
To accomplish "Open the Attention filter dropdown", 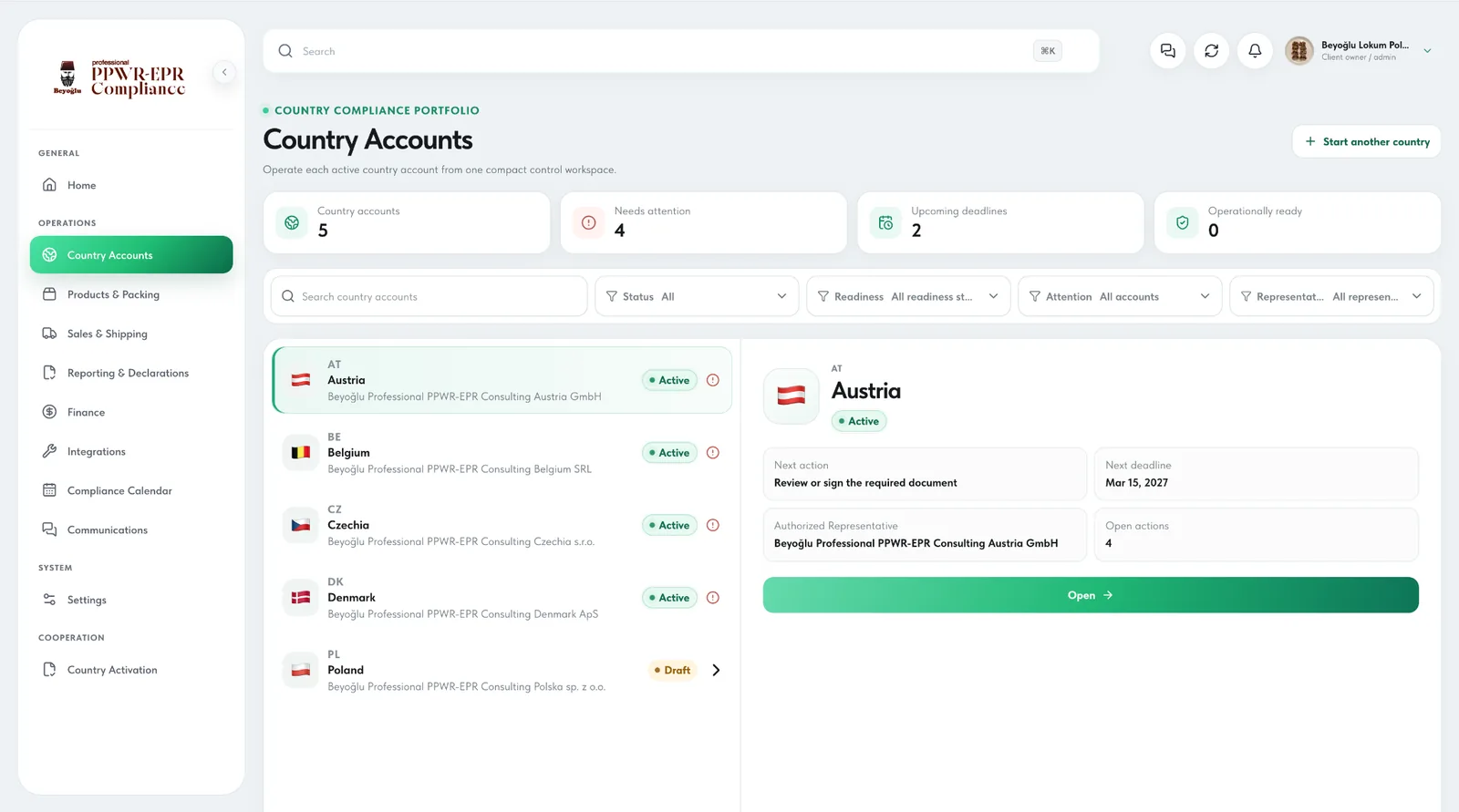I will point(1120,296).
